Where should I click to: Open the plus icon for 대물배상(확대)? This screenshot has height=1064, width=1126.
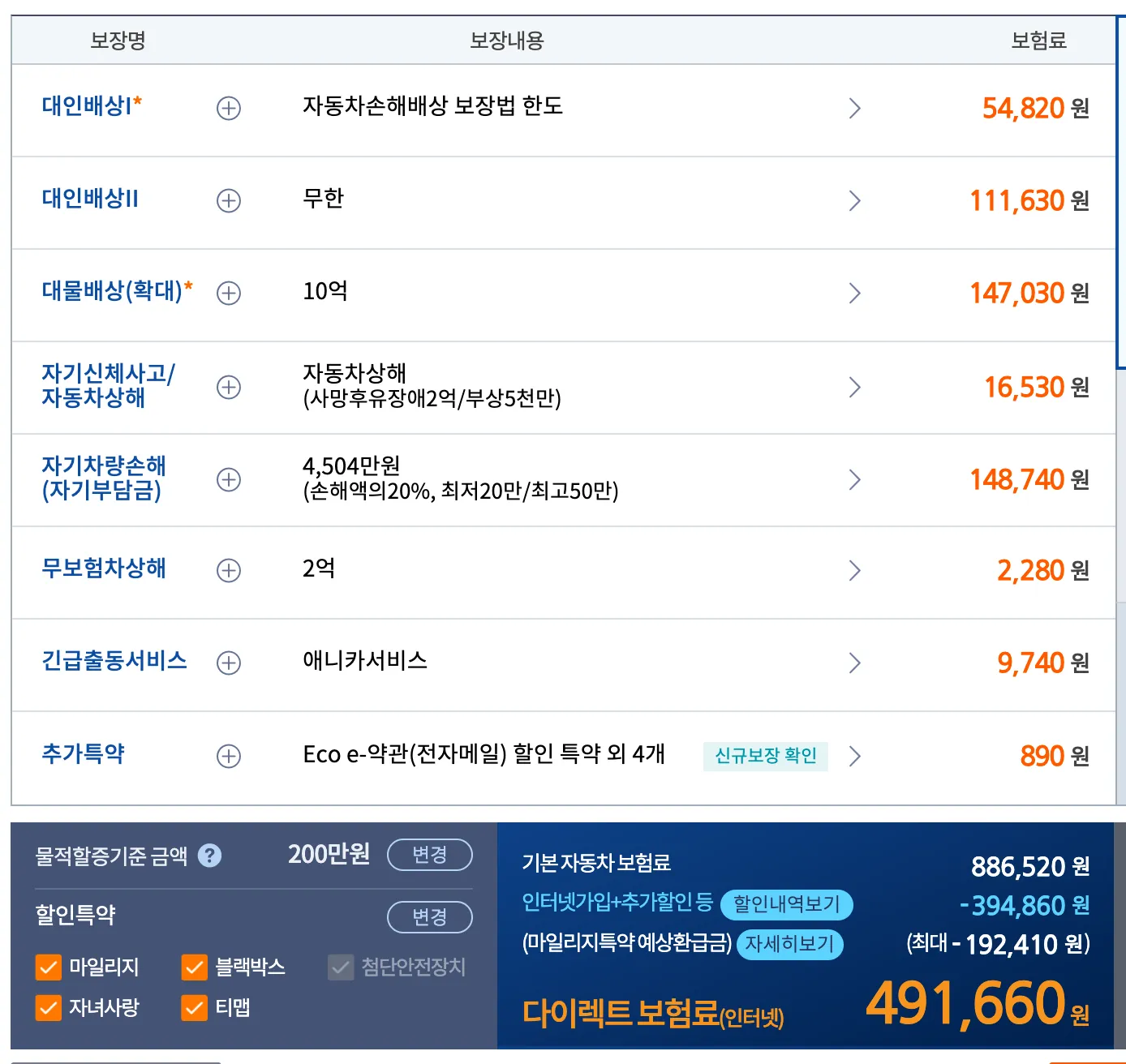tap(228, 294)
